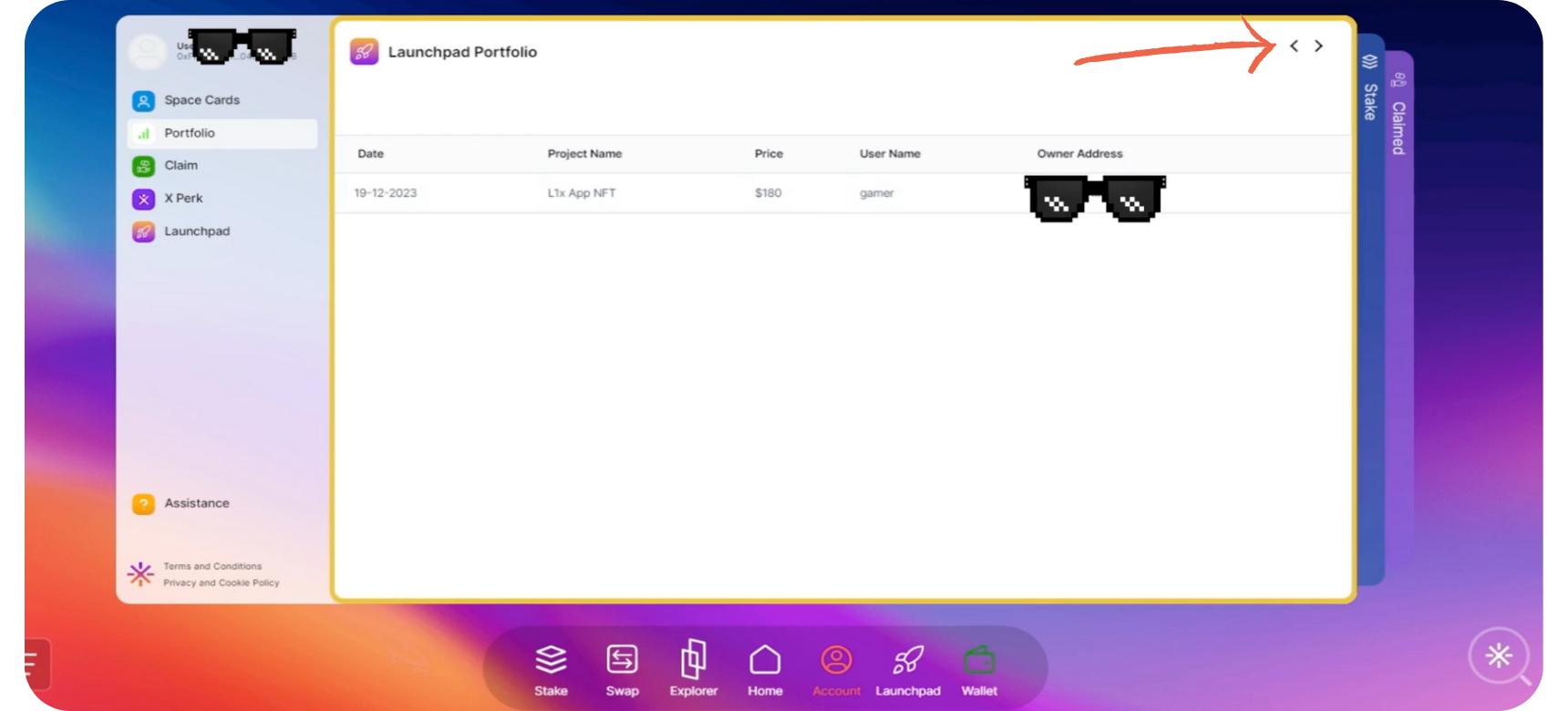The image size is (1568, 711).
Task: Click the user avatar in sidebar
Action: click(x=147, y=51)
